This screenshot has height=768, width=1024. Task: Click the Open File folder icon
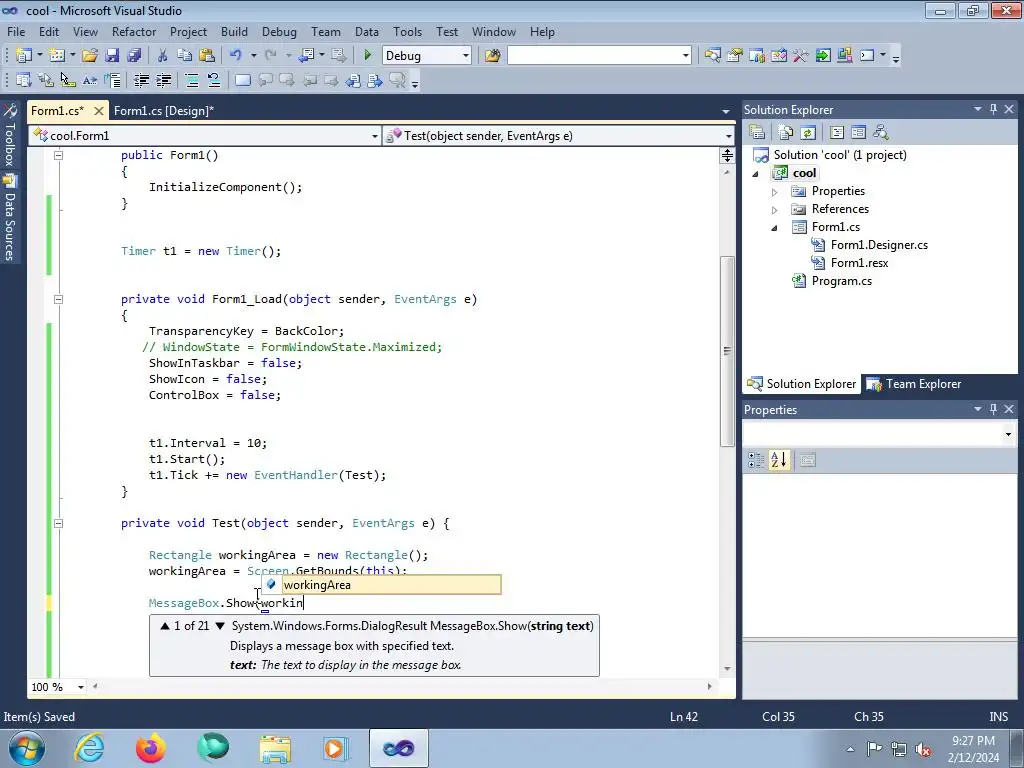89,56
